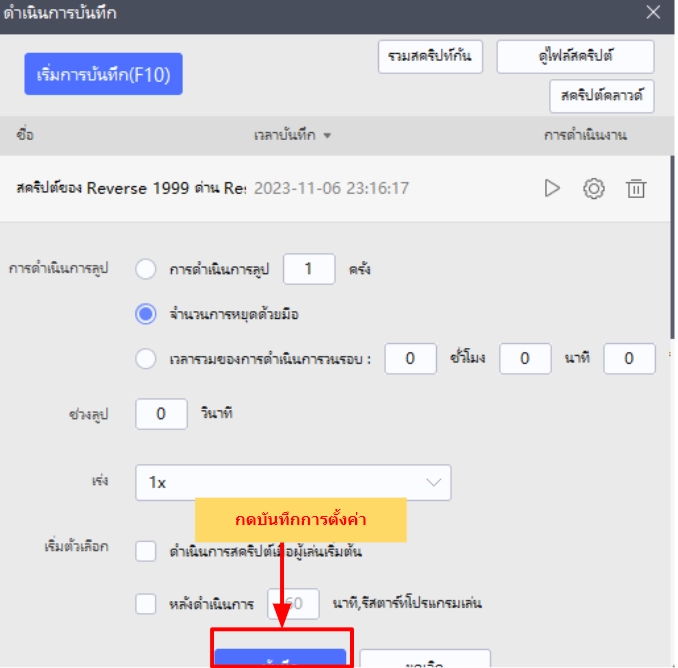678x668 pixels.
Task: Enable the หลังดำเนินการ restart after minutes checkbox
Action: tap(146, 604)
